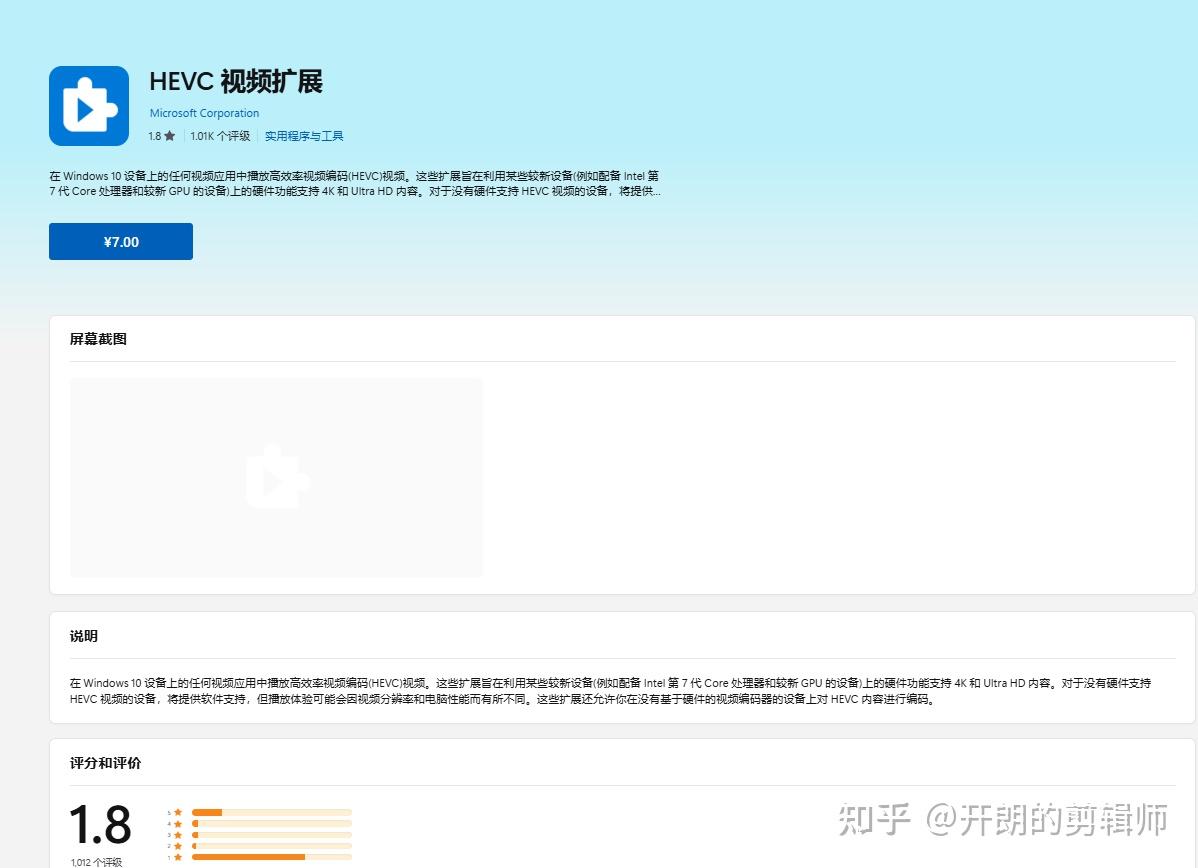1198x868 pixels.
Task: Expand the 评分和评价 section
Action: click(106, 763)
